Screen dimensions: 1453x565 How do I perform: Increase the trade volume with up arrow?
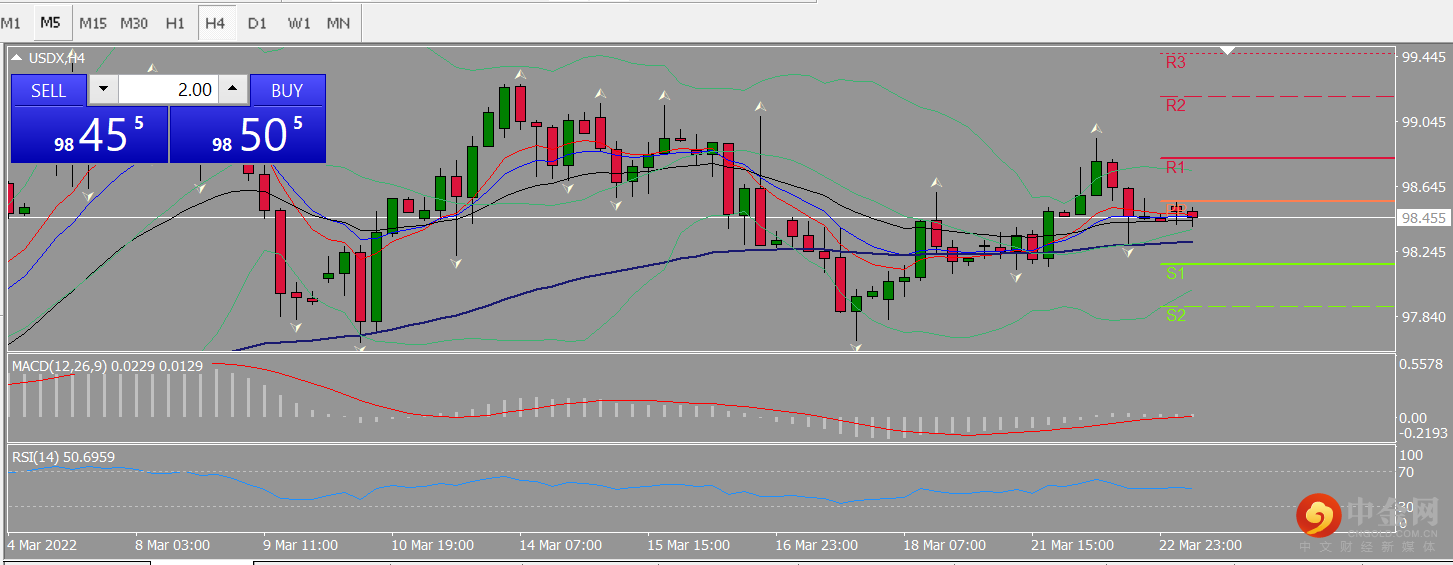click(233, 90)
